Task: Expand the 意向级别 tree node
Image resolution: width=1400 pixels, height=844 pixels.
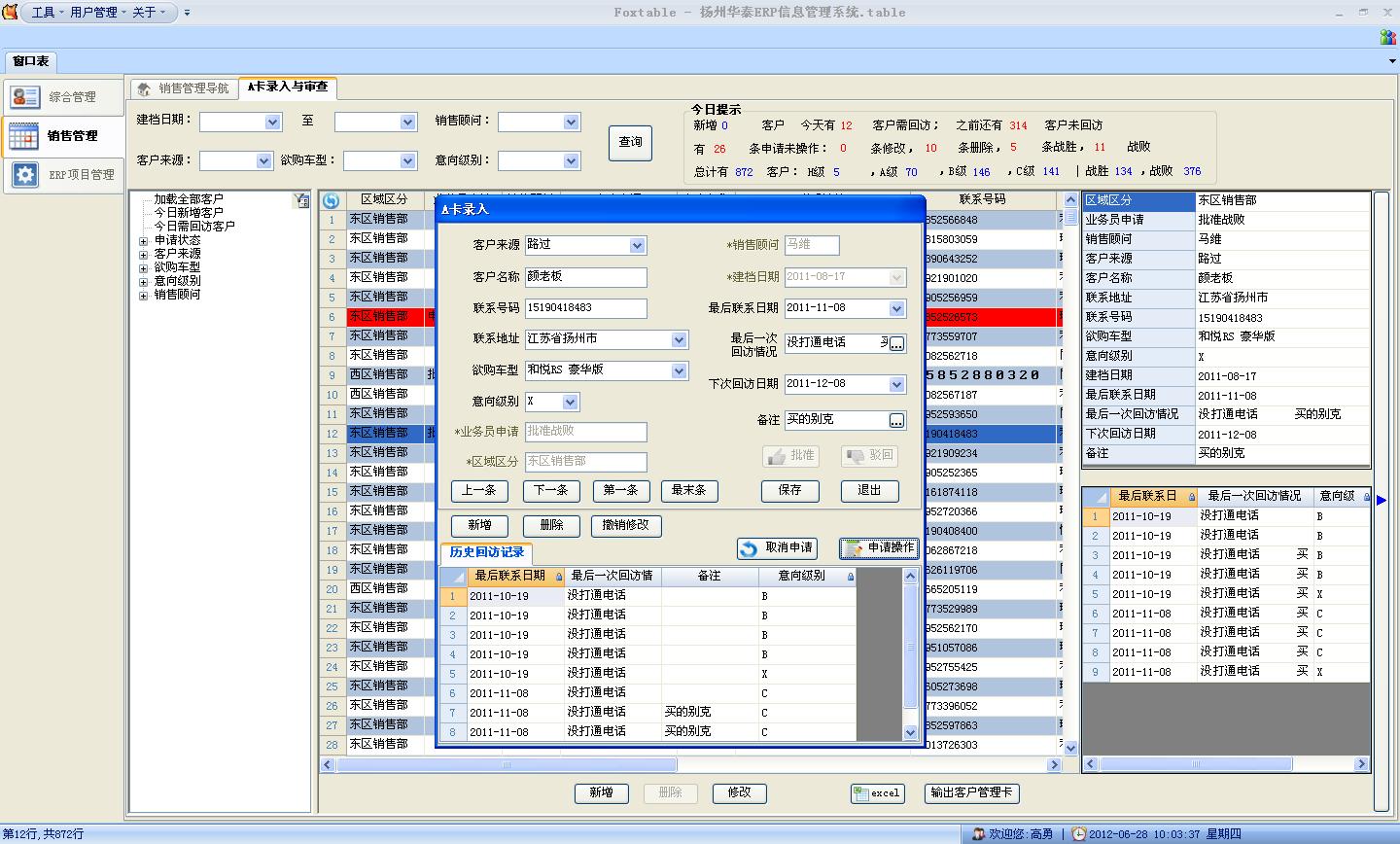Action: pos(144,281)
